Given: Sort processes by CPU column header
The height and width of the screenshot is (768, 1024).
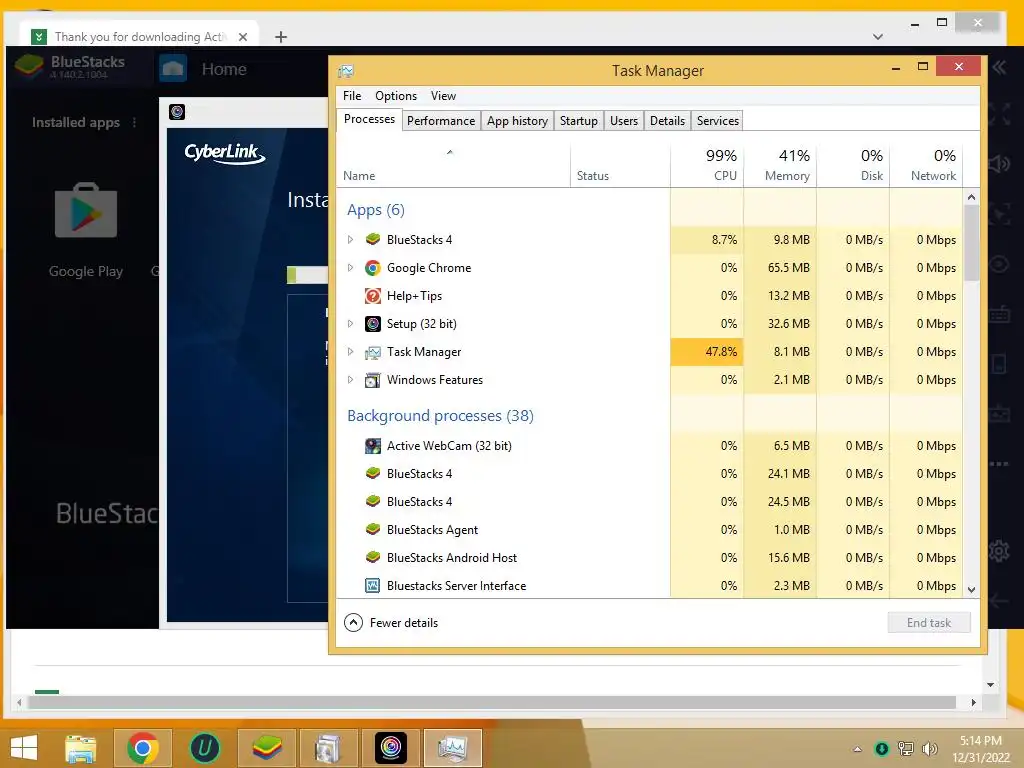Looking at the screenshot, I should [x=707, y=165].
